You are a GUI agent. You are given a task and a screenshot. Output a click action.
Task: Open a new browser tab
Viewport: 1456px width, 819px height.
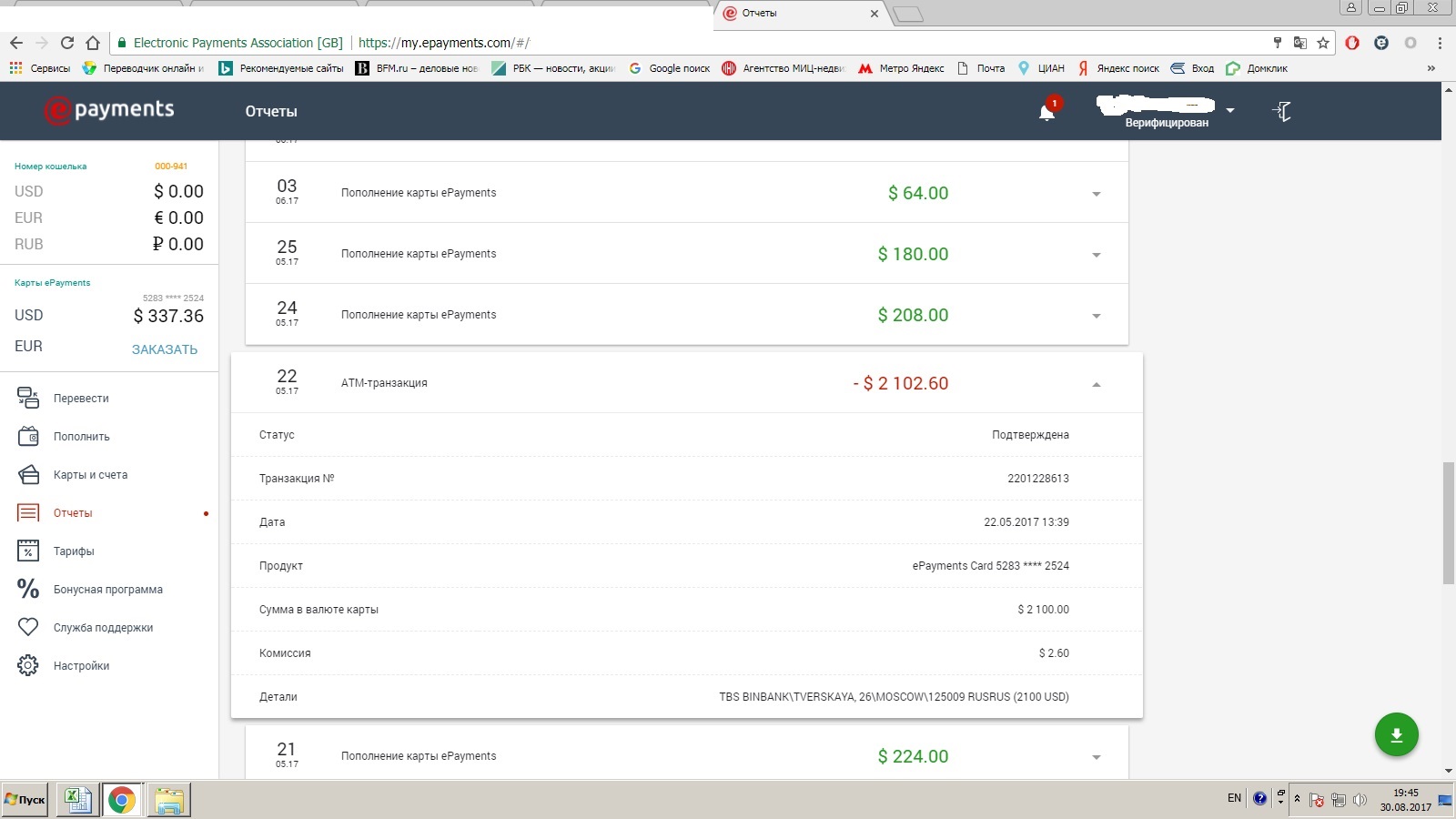coord(908,14)
